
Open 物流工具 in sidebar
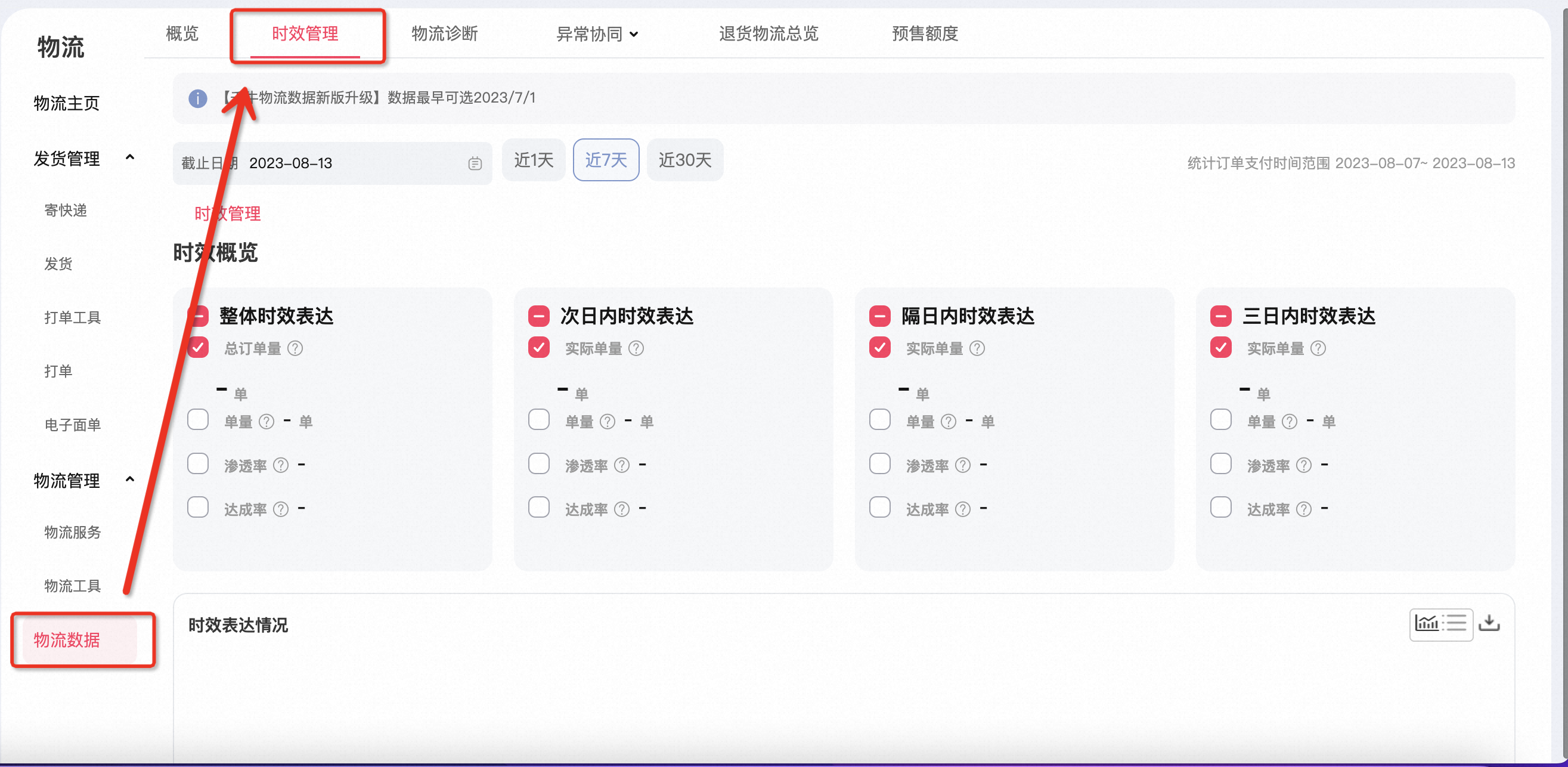coord(72,586)
